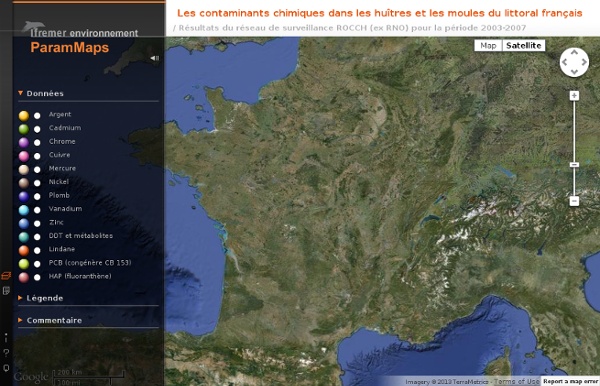Click the ParamMaps title
This screenshot has height=386, width=600.
pyautogui.click(x=70, y=47)
